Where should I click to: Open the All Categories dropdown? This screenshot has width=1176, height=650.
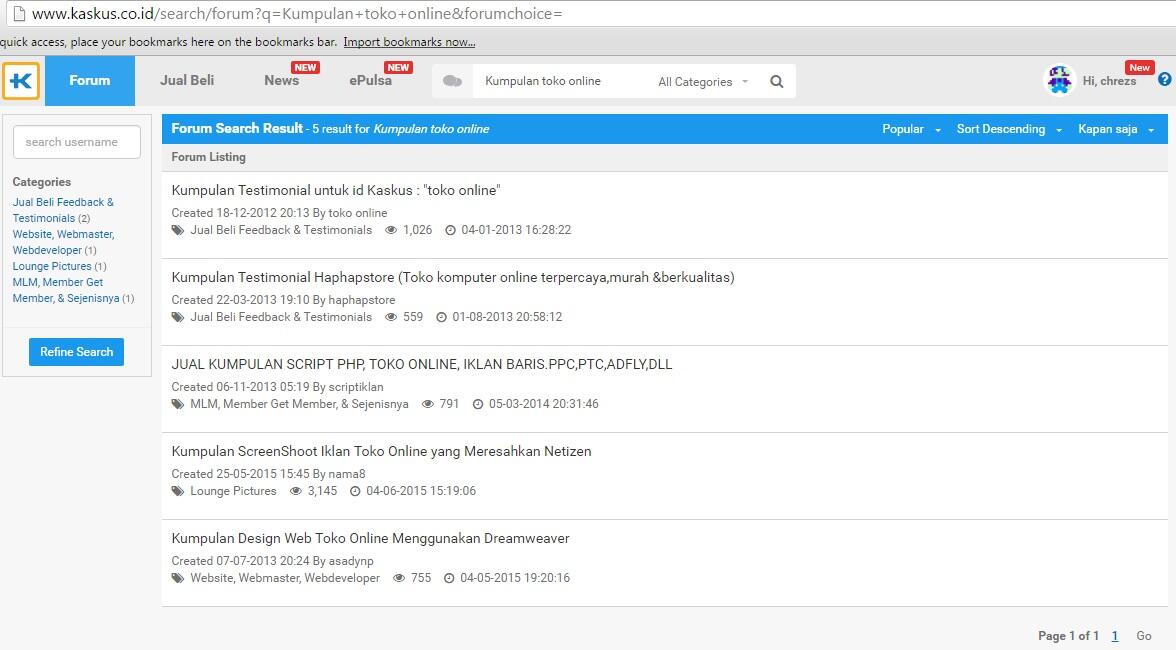click(703, 82)
